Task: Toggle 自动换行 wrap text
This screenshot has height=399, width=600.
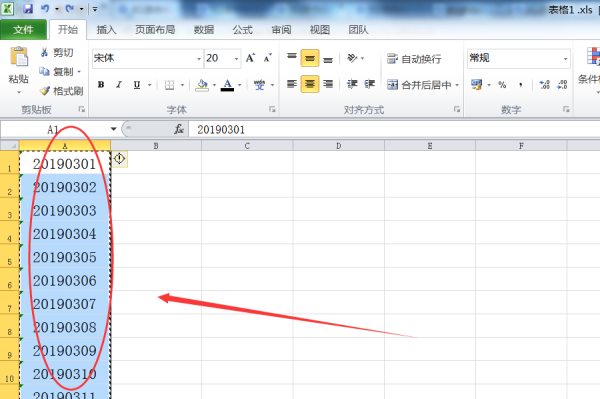Action: pyautogui.click(x=414, y=59)
